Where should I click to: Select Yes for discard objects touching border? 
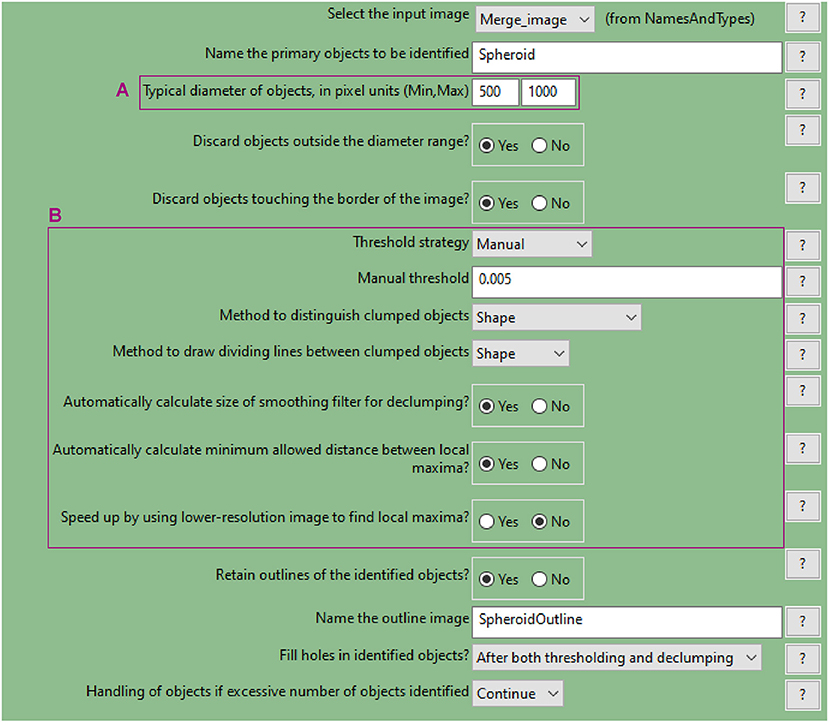(498, 203)
